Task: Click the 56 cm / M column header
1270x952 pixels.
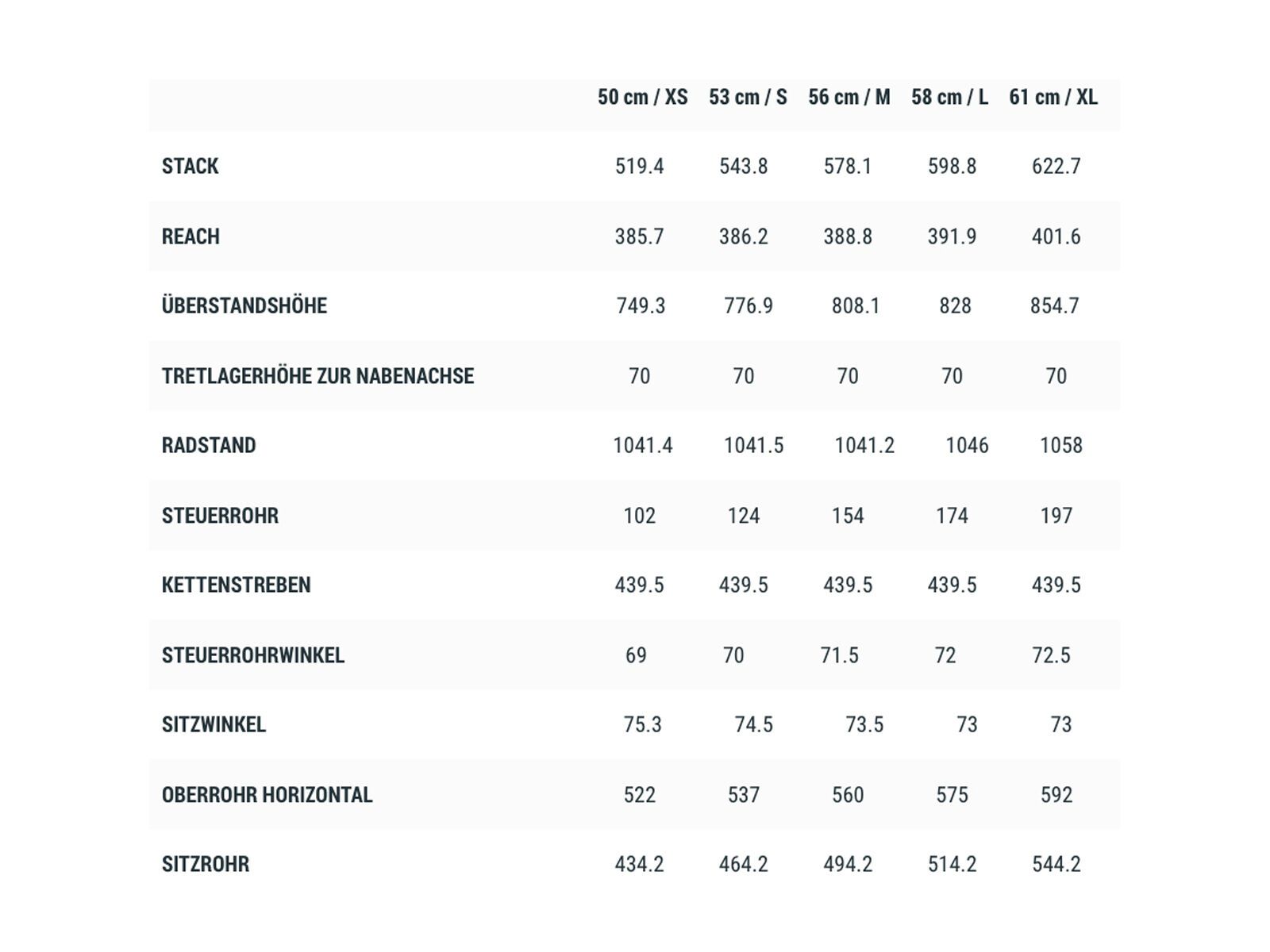Action: click(x=849, y=98)
